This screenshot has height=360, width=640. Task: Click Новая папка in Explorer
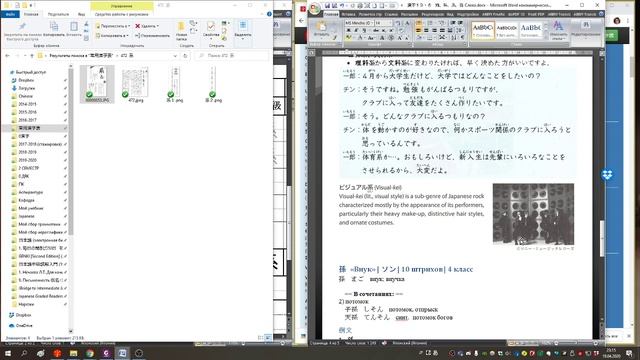pos(181,31)
